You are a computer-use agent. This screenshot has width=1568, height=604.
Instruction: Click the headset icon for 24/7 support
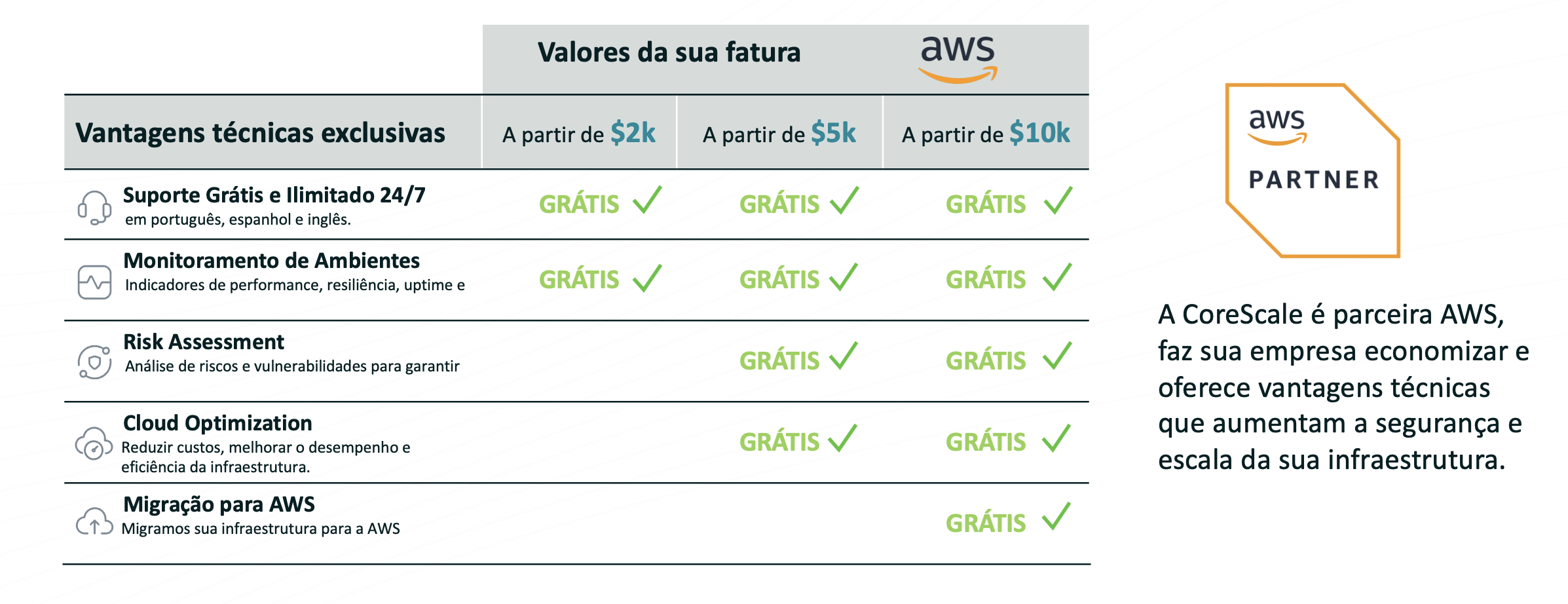coord(94,207)
